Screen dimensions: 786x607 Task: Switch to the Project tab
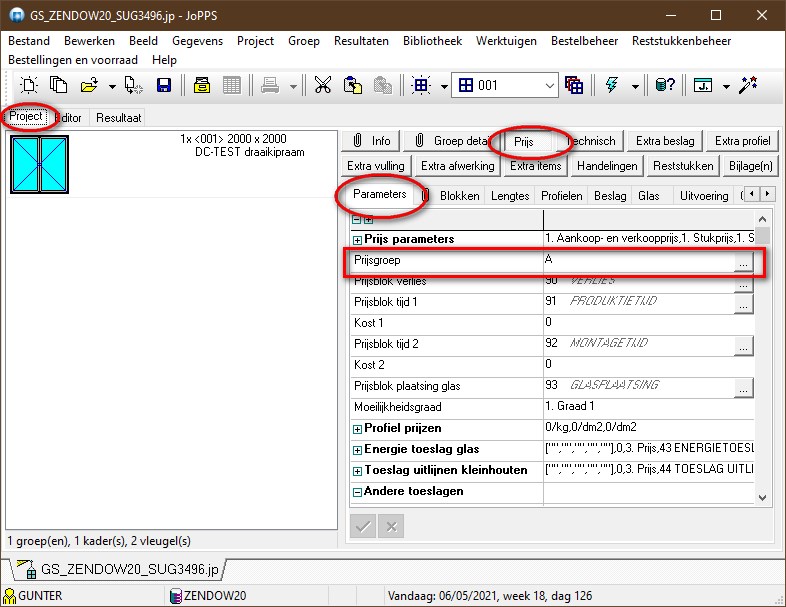pos(26,116)
